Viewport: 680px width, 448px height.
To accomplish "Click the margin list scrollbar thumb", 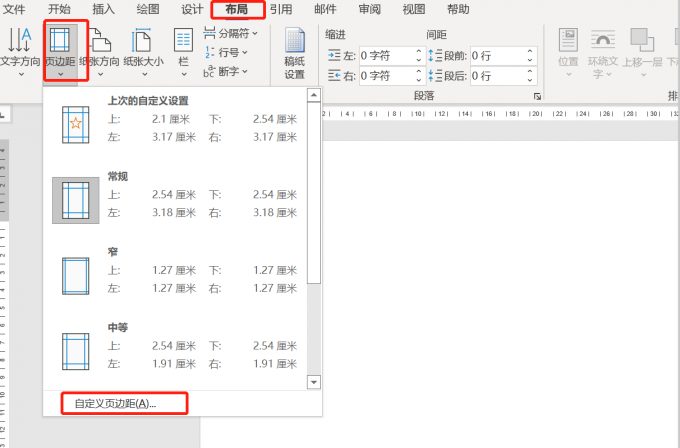I will tap(314, 193).
